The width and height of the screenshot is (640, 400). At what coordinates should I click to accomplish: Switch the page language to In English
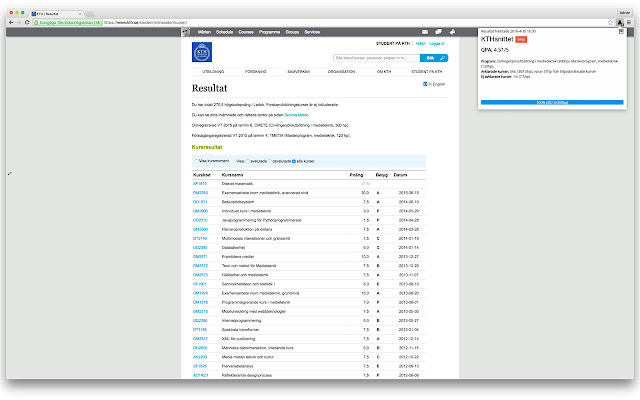[x=434, y=84]
